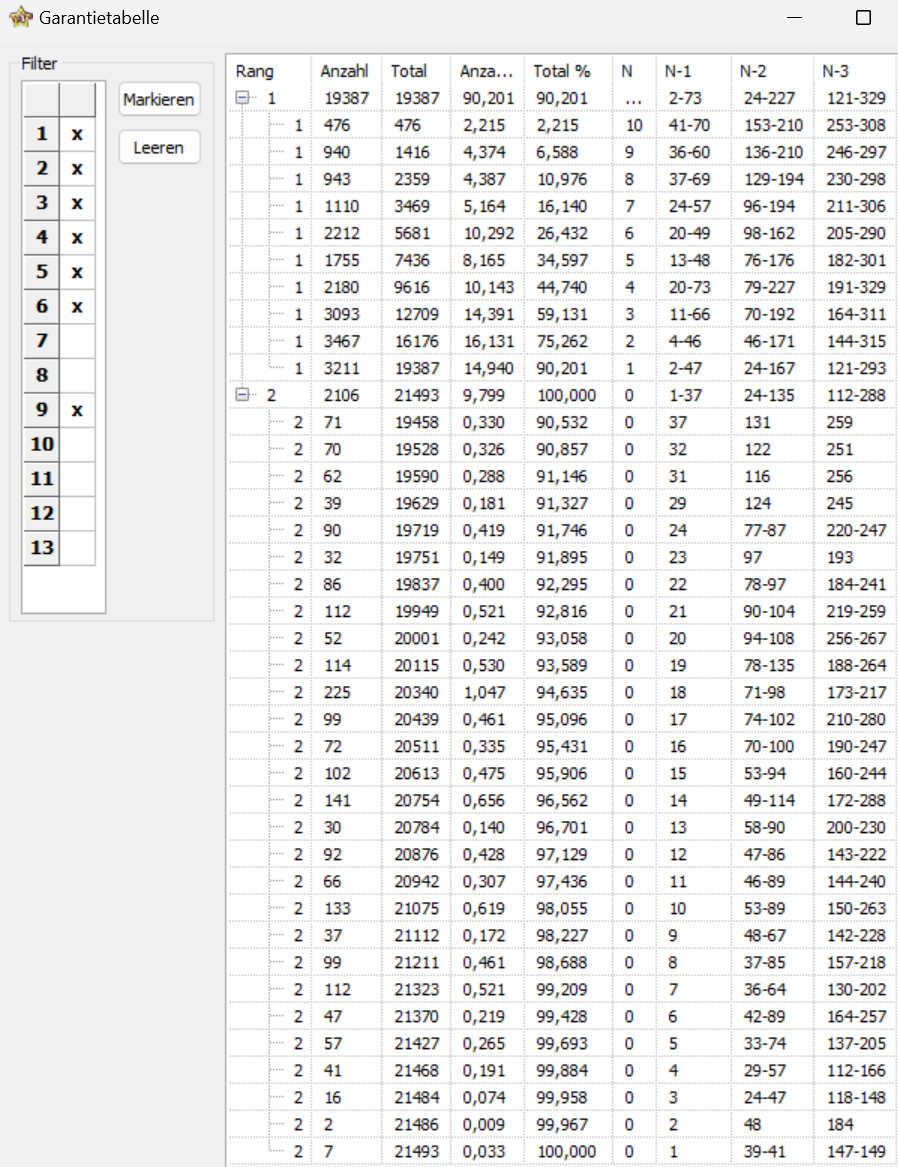
Task: Toggle the x mark for filter row 2
Action: coord(77,168)
